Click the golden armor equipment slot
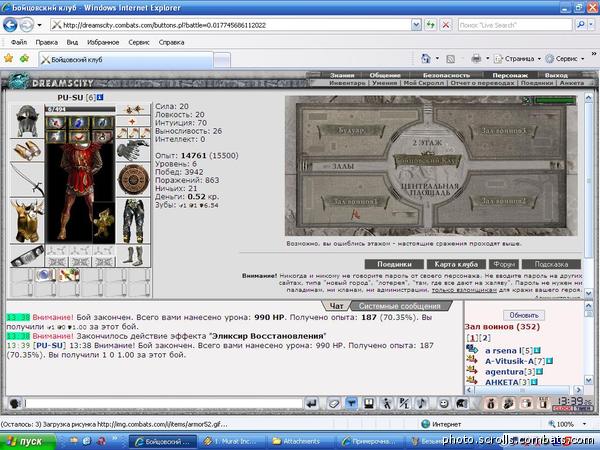The width and height of the screenshot is (600, 450). (x=27, y=221)
